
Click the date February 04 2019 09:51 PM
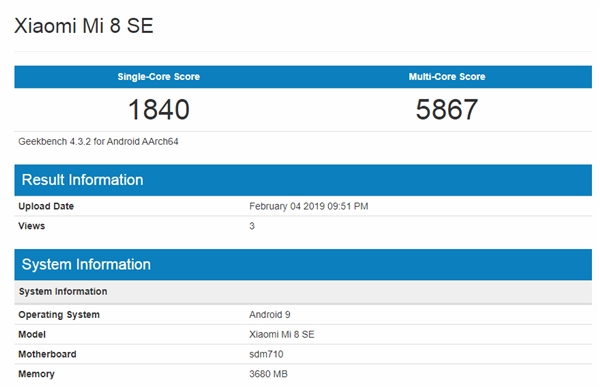point(309,206)
